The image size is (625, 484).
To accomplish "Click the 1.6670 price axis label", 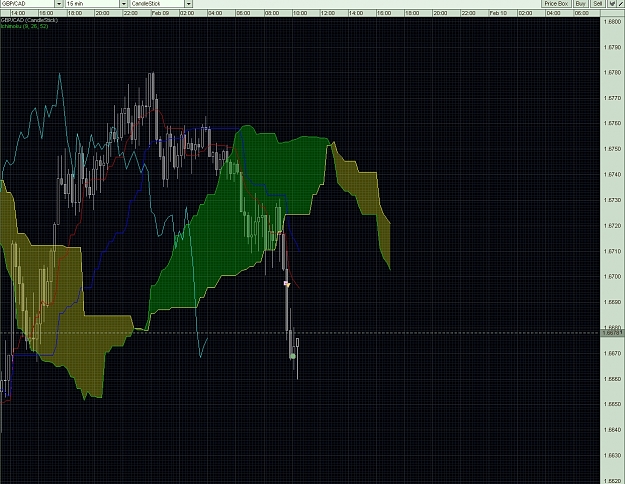I will coord(613,353).
